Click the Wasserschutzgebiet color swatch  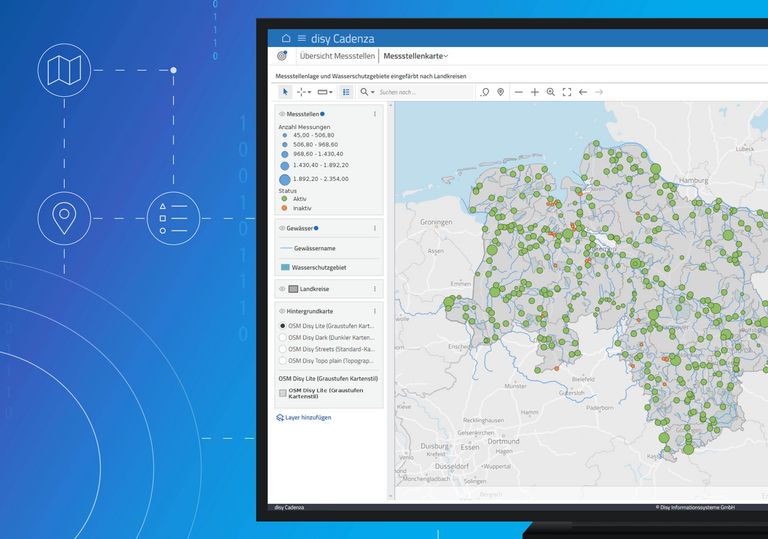point(285,268)
